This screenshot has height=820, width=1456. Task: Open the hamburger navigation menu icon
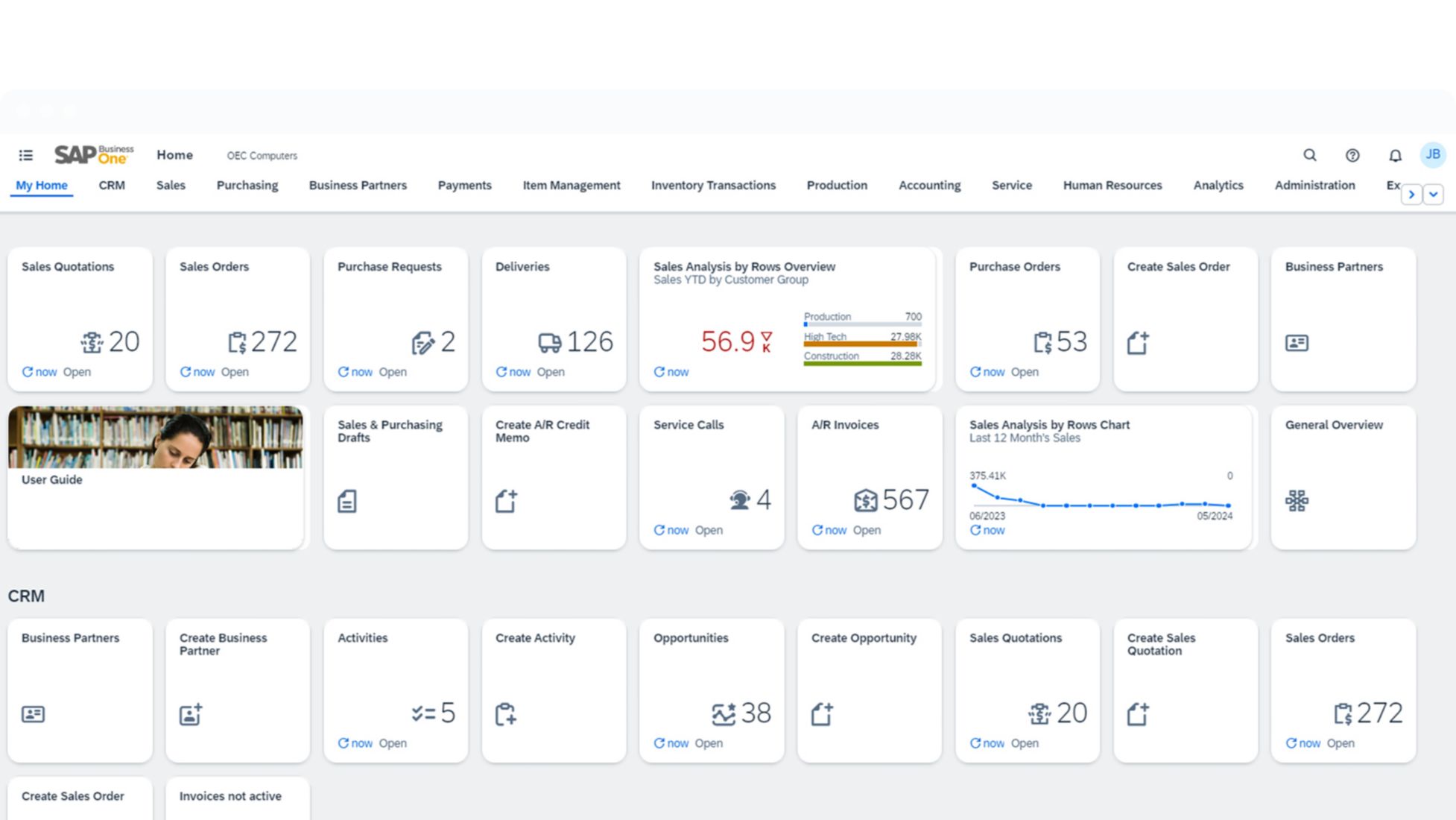(25, 155)
